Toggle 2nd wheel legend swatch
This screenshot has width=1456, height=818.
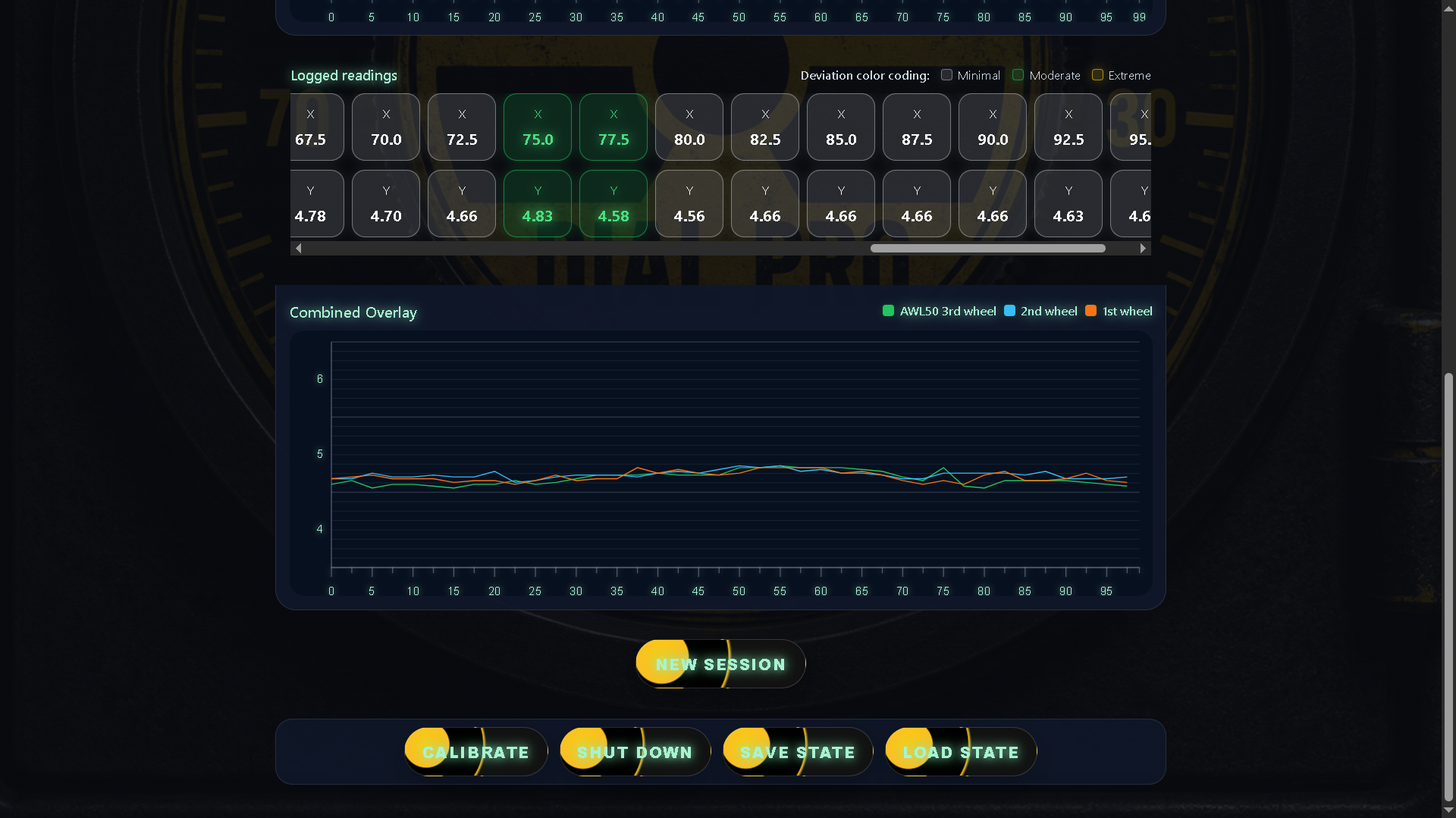coord(1009,311)
